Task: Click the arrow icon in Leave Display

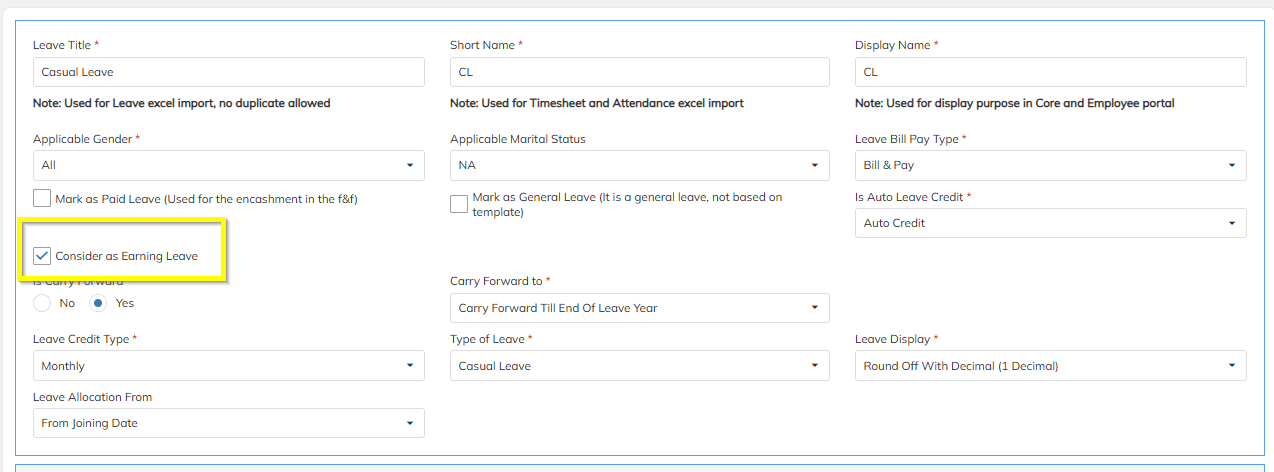Action: 1232,366
